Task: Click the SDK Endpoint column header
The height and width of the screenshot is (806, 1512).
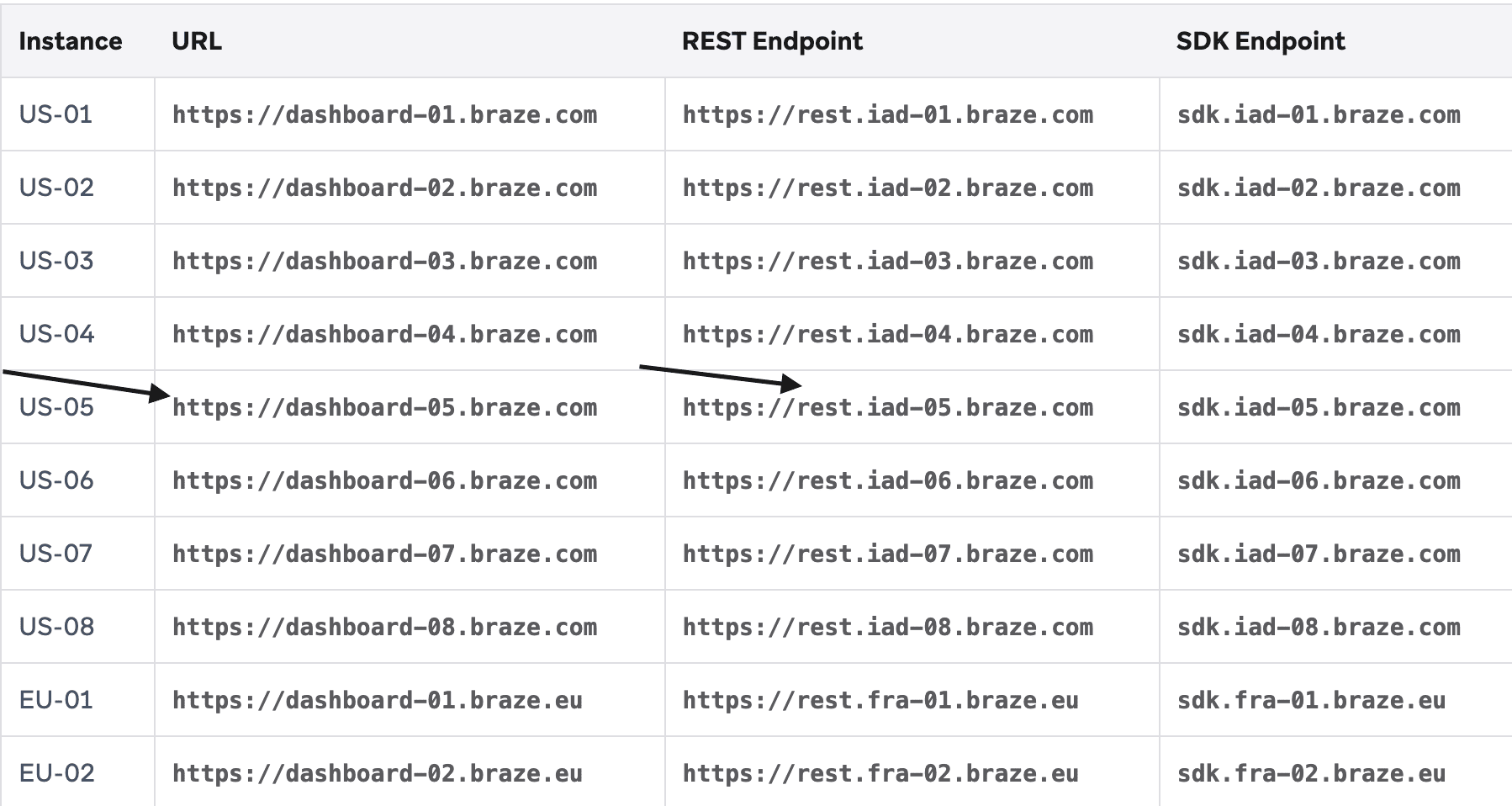Action: click(x=1261, y=41)
